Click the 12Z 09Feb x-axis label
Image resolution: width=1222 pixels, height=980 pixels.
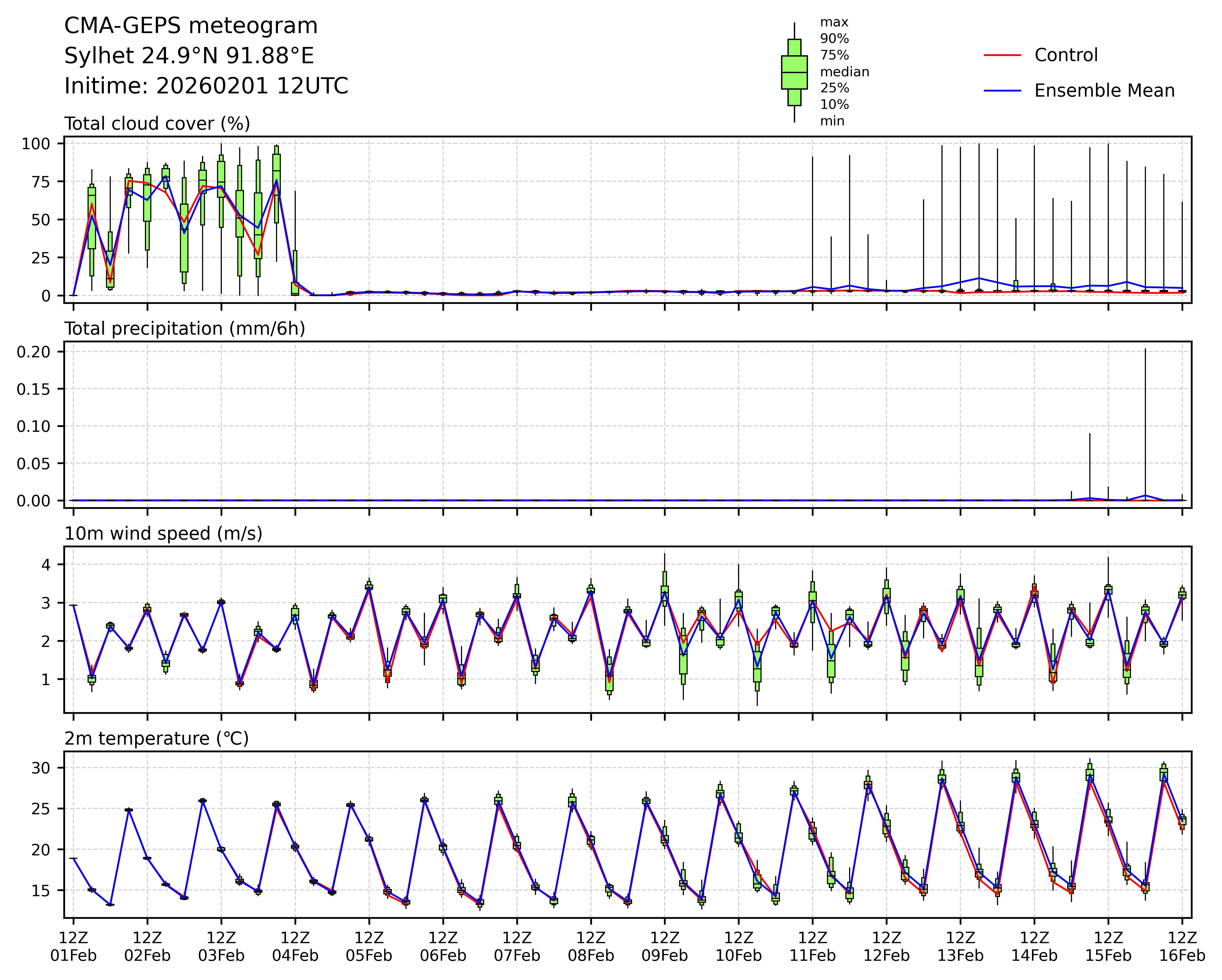(x=664, y=946)
